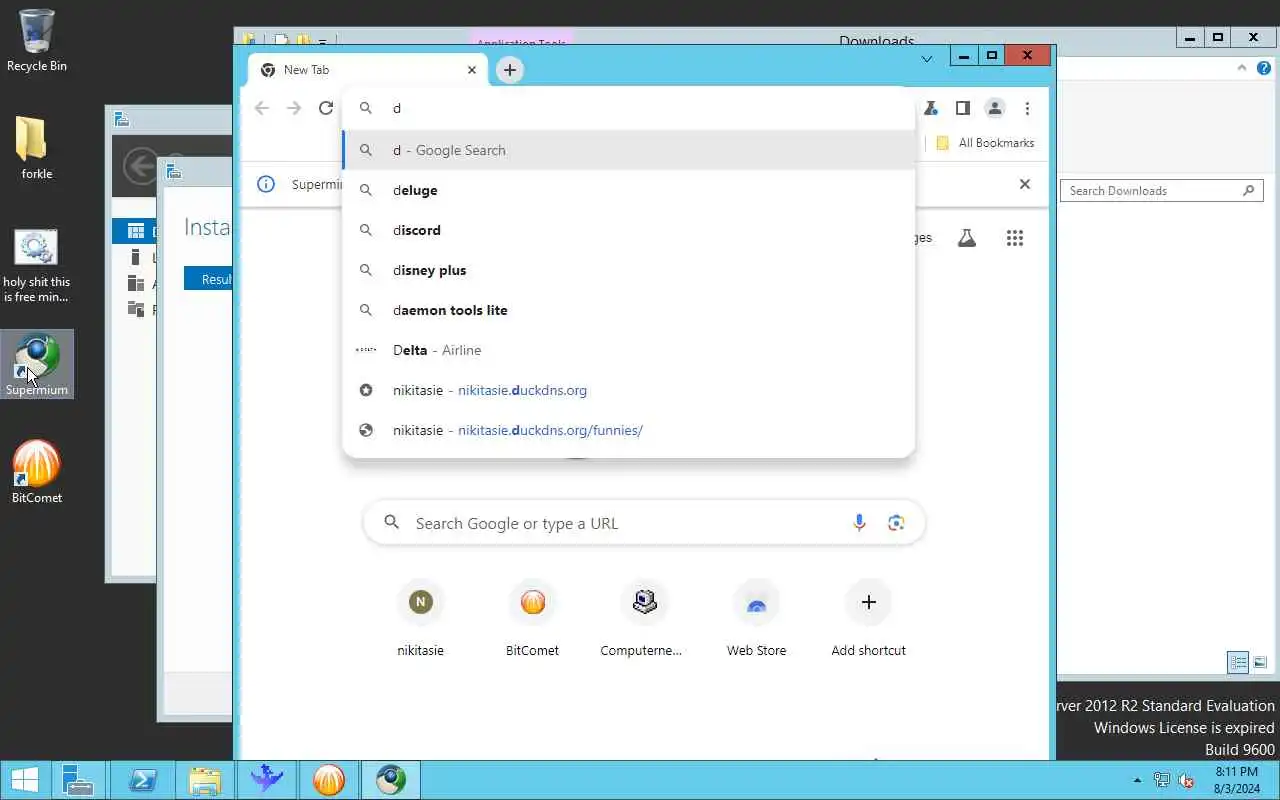Open the Search Labs flask icon on page

(967, 238)
